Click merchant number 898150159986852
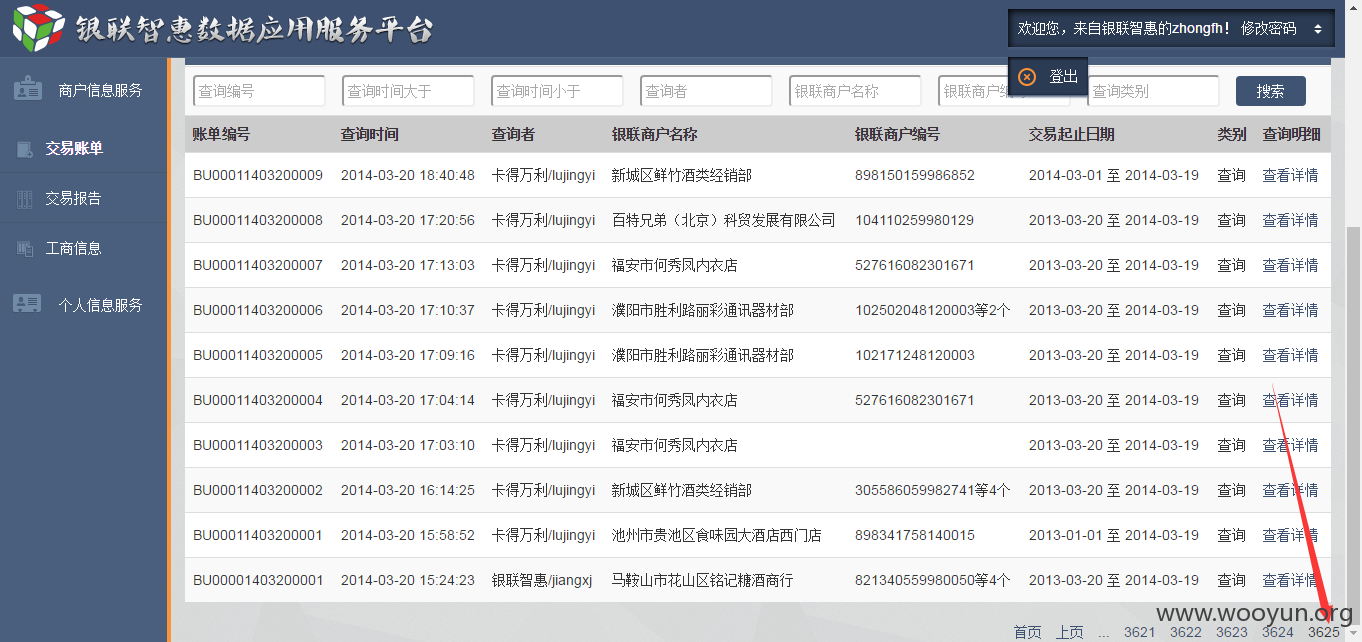The height and width of the screenshot is (642, 1362). [914, 175]
